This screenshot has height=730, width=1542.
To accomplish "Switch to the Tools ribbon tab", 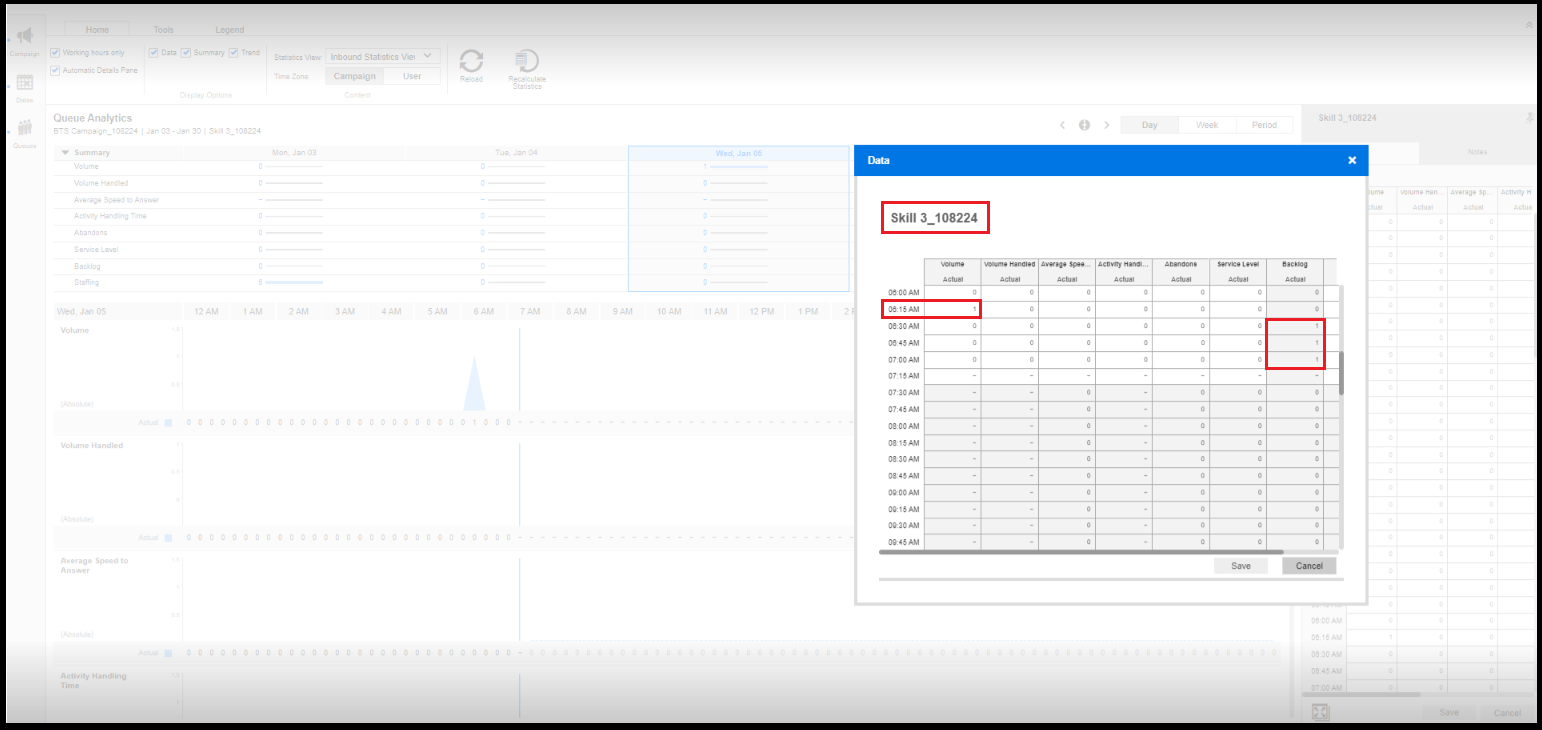I will coord(163,30).
